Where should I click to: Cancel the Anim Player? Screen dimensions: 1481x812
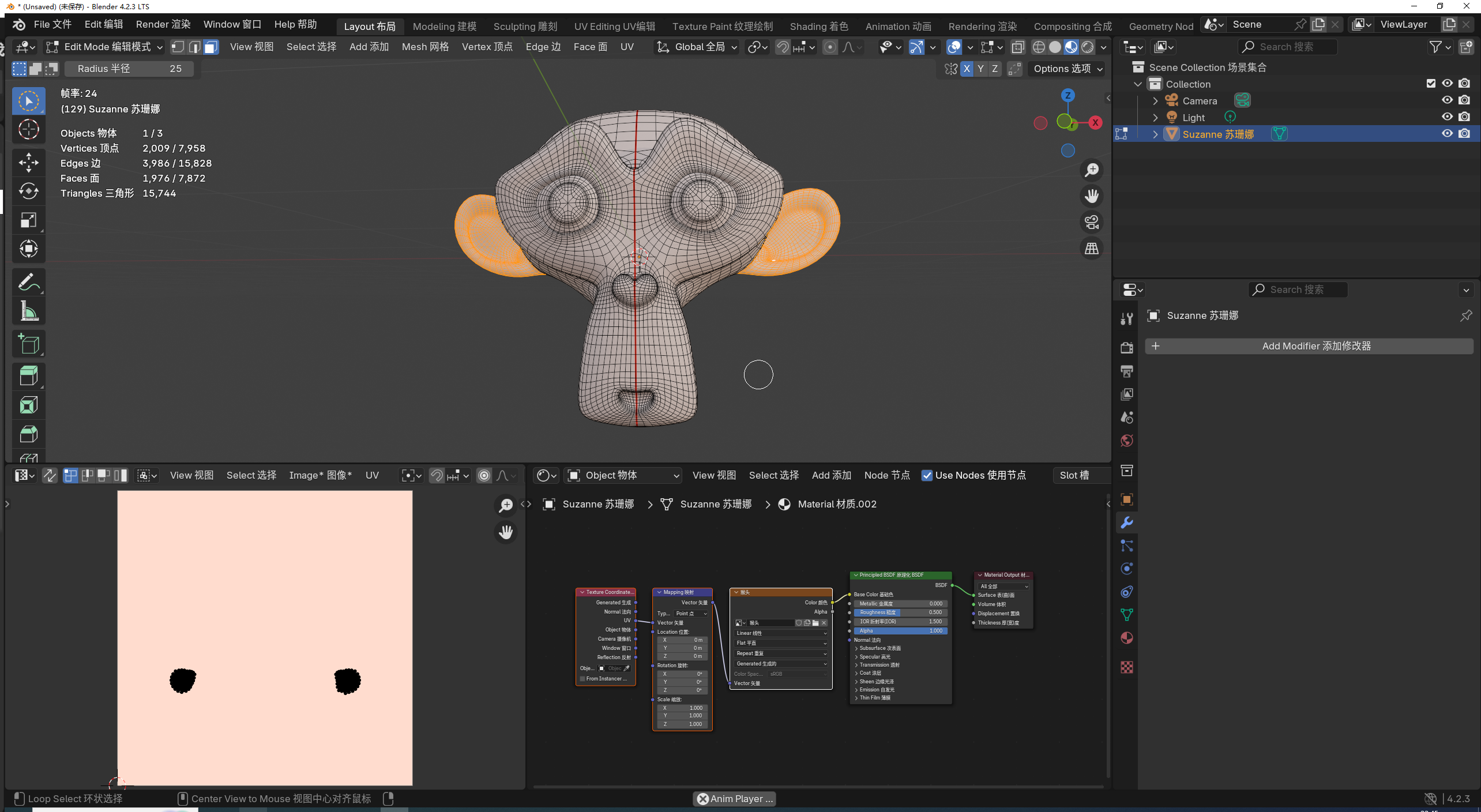pyautogui.click(x=703, y=799)
